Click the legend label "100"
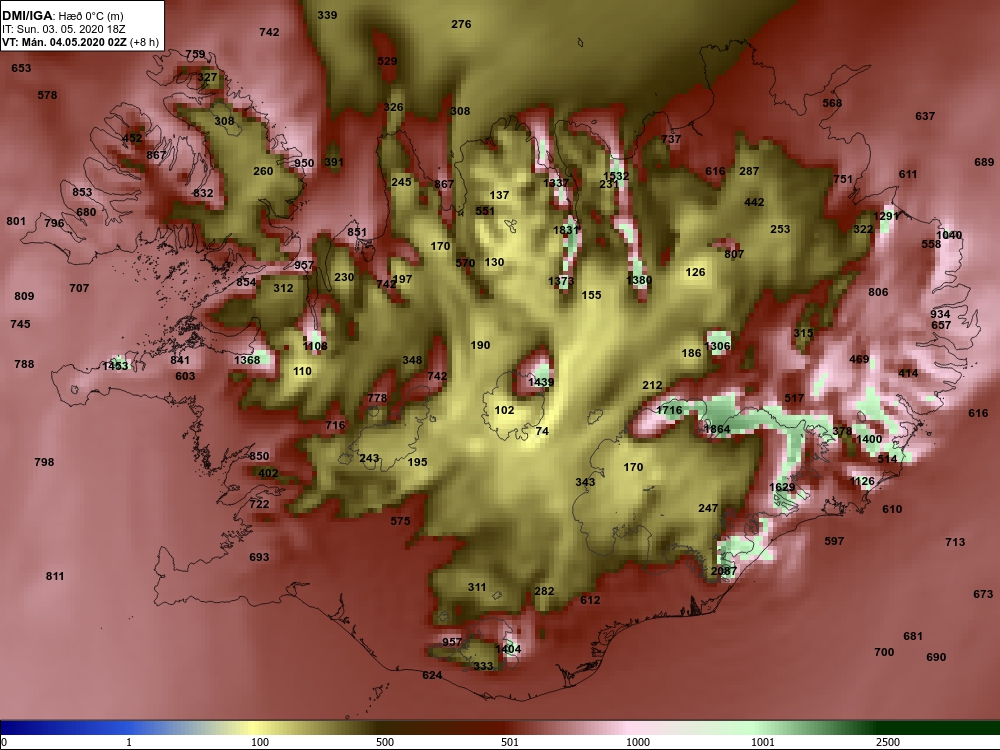Image resolution: width=1000 pixels, height=750 pixels. point(260,742)
